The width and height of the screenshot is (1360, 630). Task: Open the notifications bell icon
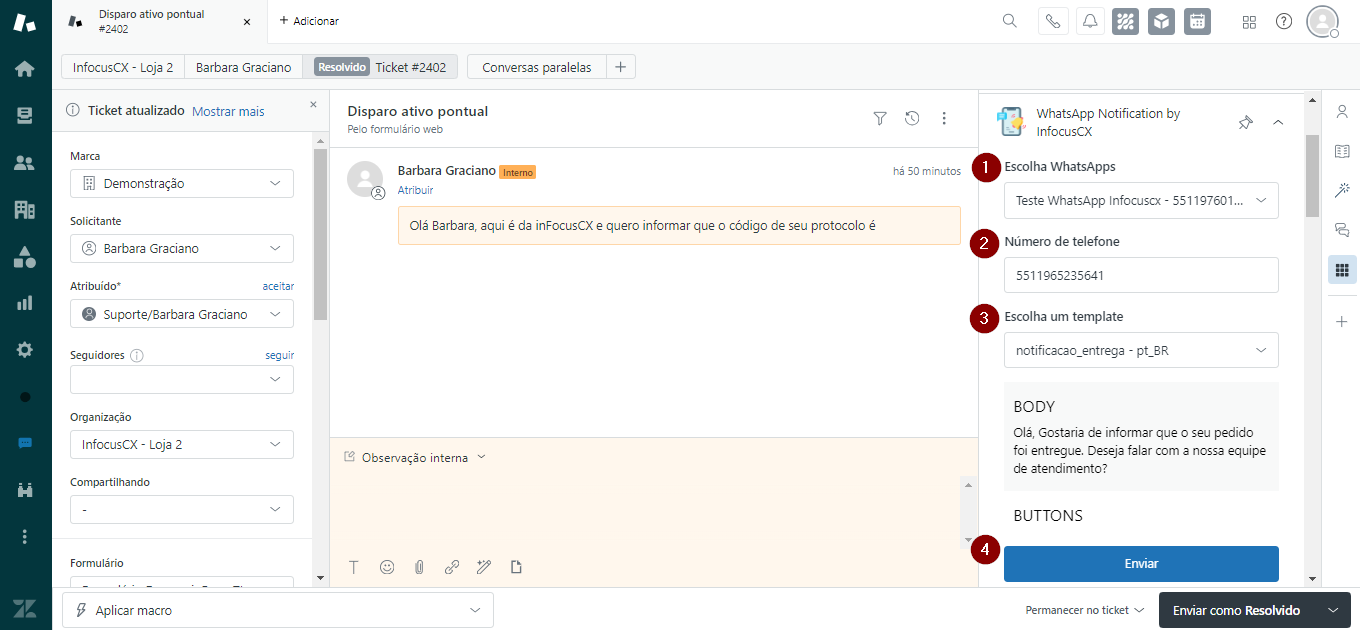coord(1090,22)
